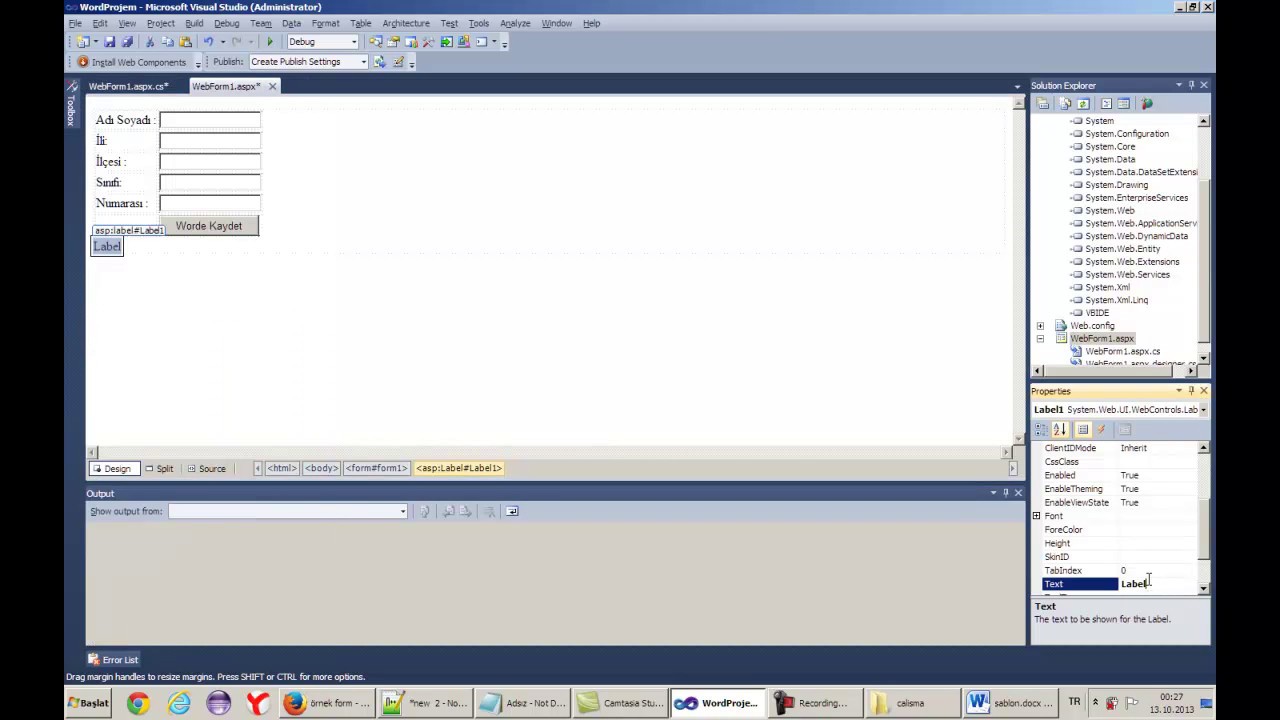Switch to WebForm1.aspx.cs tab
The width and height of the screenshot is (1280, 720).
pos(128,86)
